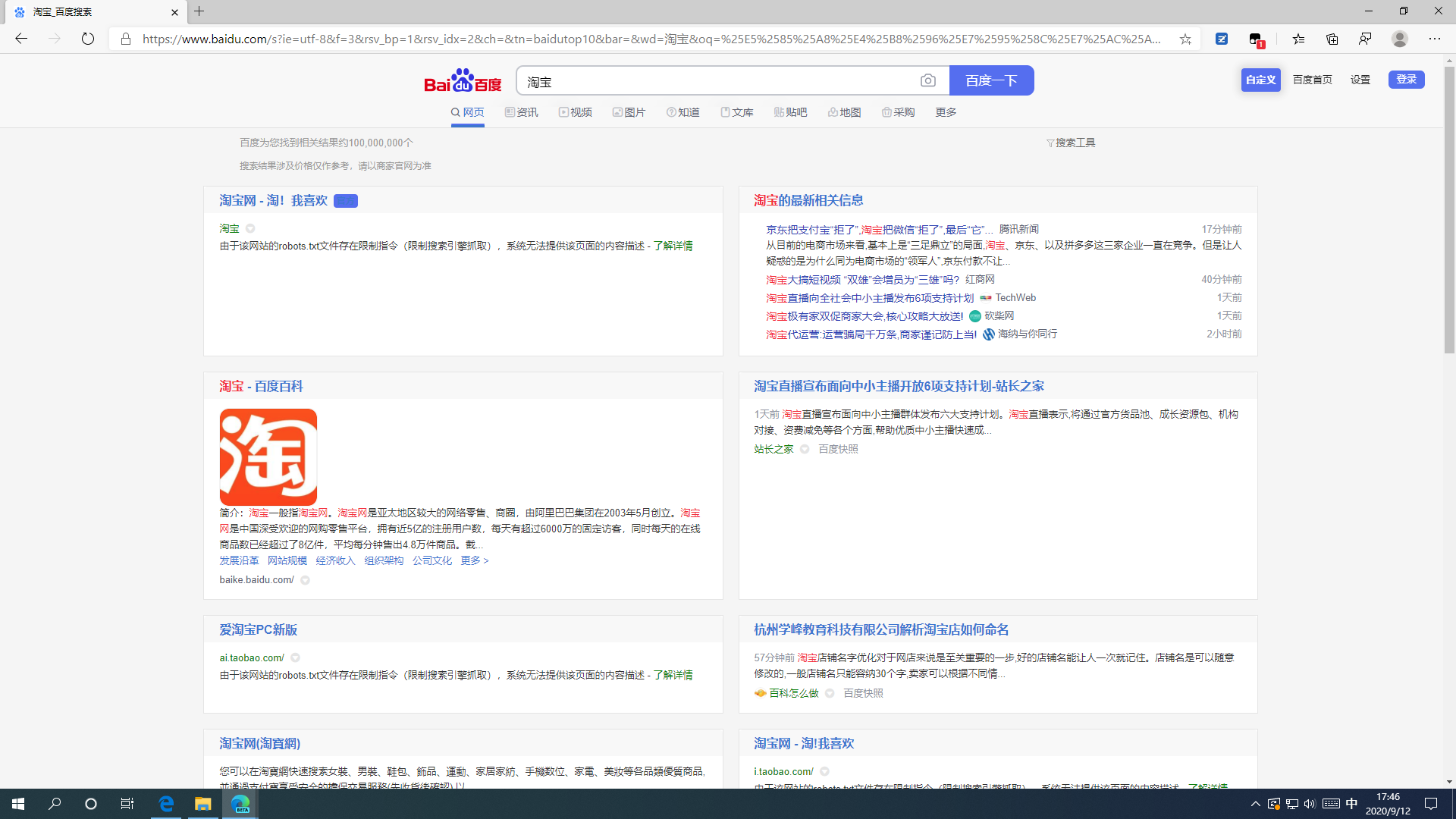1456x819 pixels.
Task: Click the page lock icon in the address bar
Action: tap(126, 39)
